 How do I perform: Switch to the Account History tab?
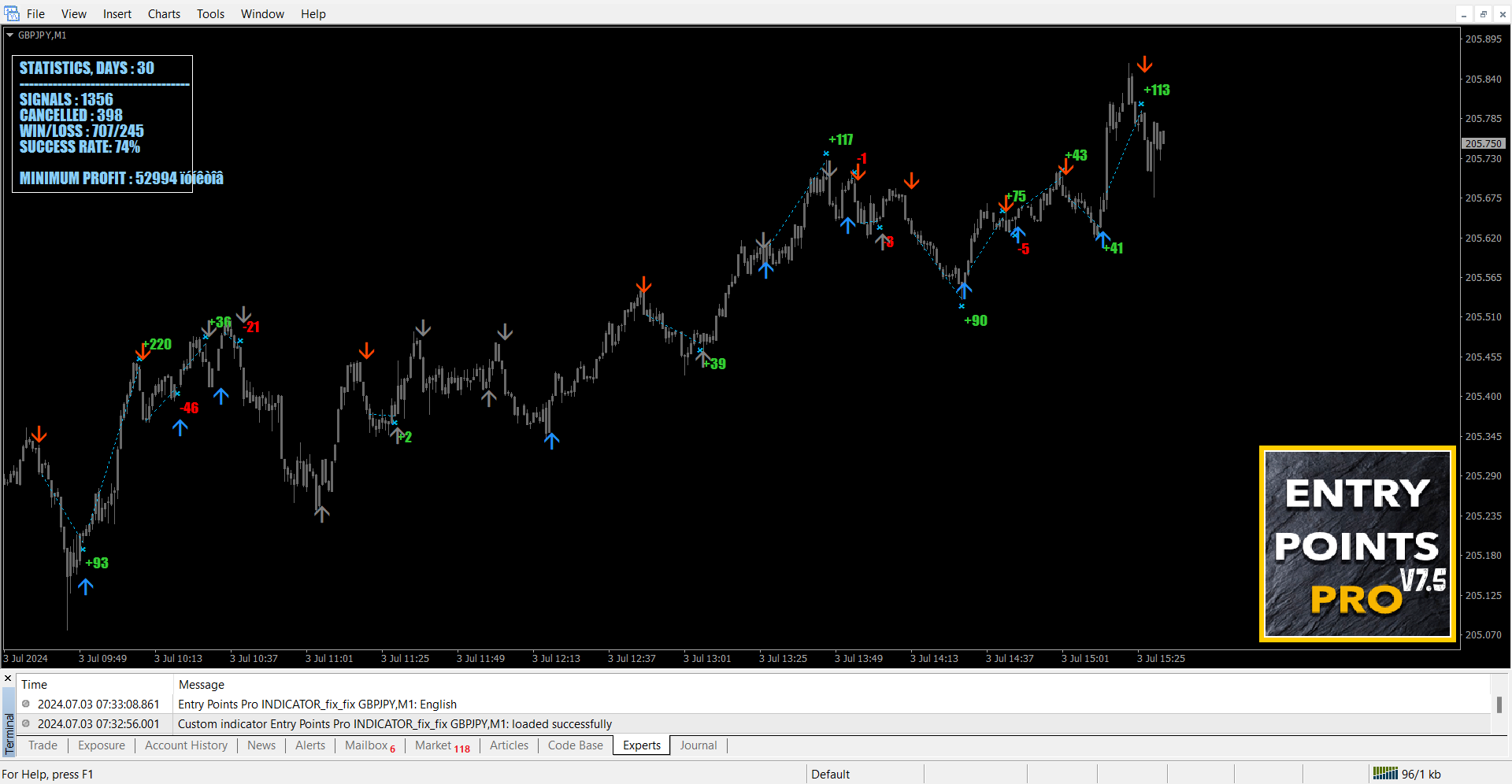point(186,745)
